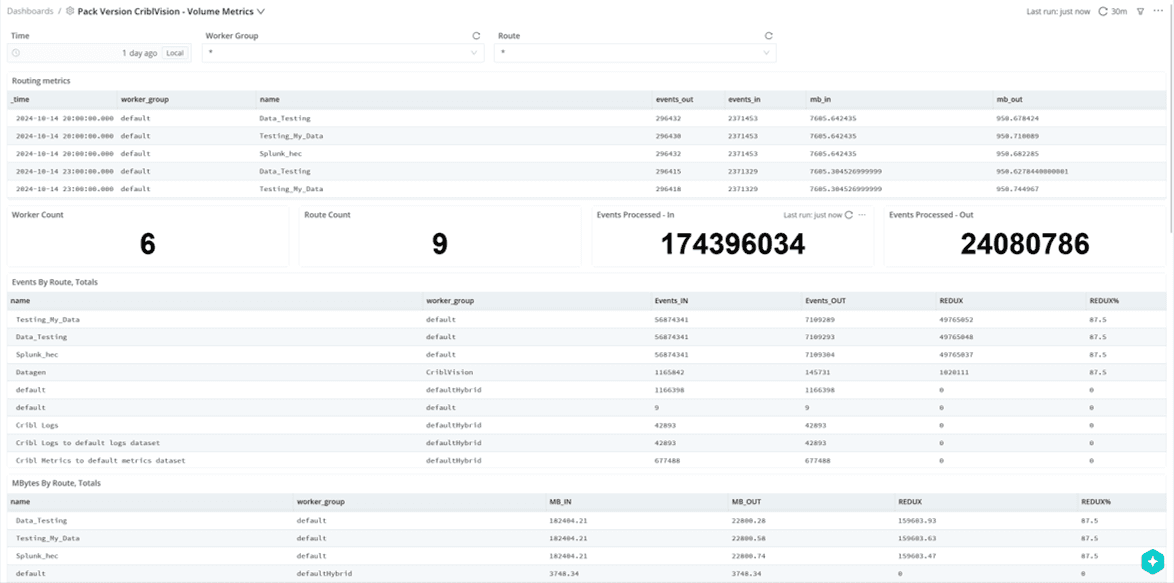Click the clock icon in Time field
The image size is (1174, 583).
[x=16, y=53]
